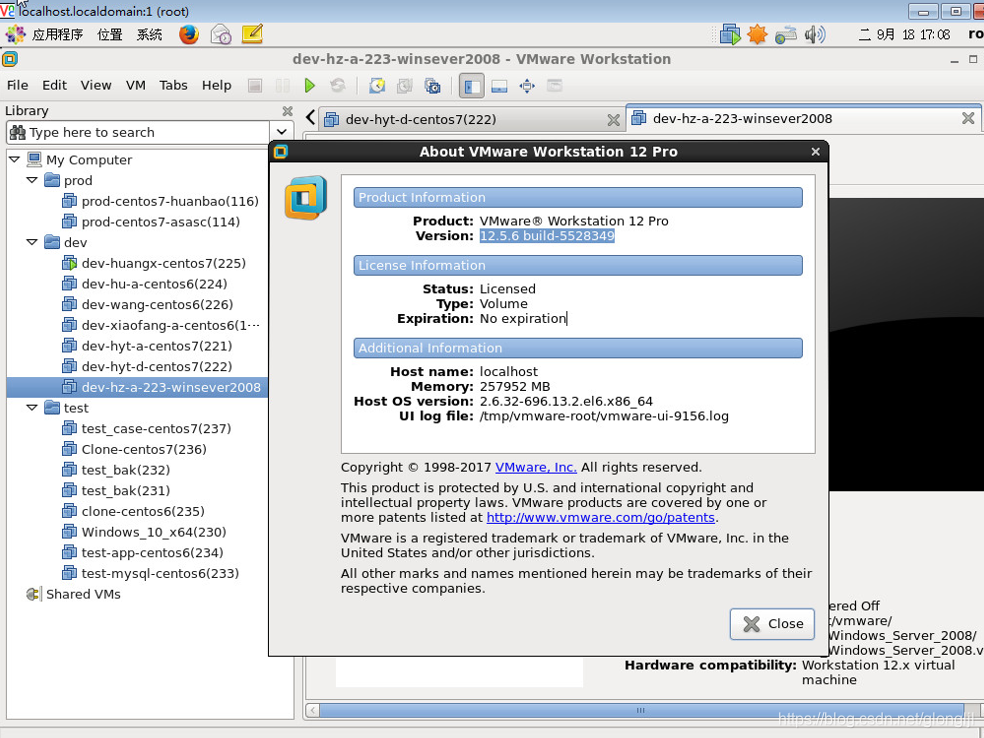Select prod-centos7-asasc(114) VM
This screenshot has width=984, height=738.
[x=160, y=222]
